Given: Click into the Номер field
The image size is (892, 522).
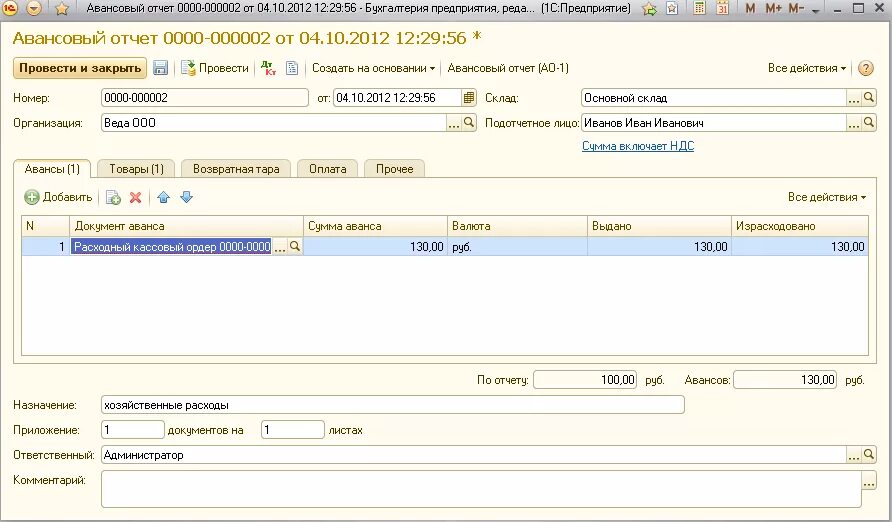Looking at the screenshot, I should click(205, 98).
